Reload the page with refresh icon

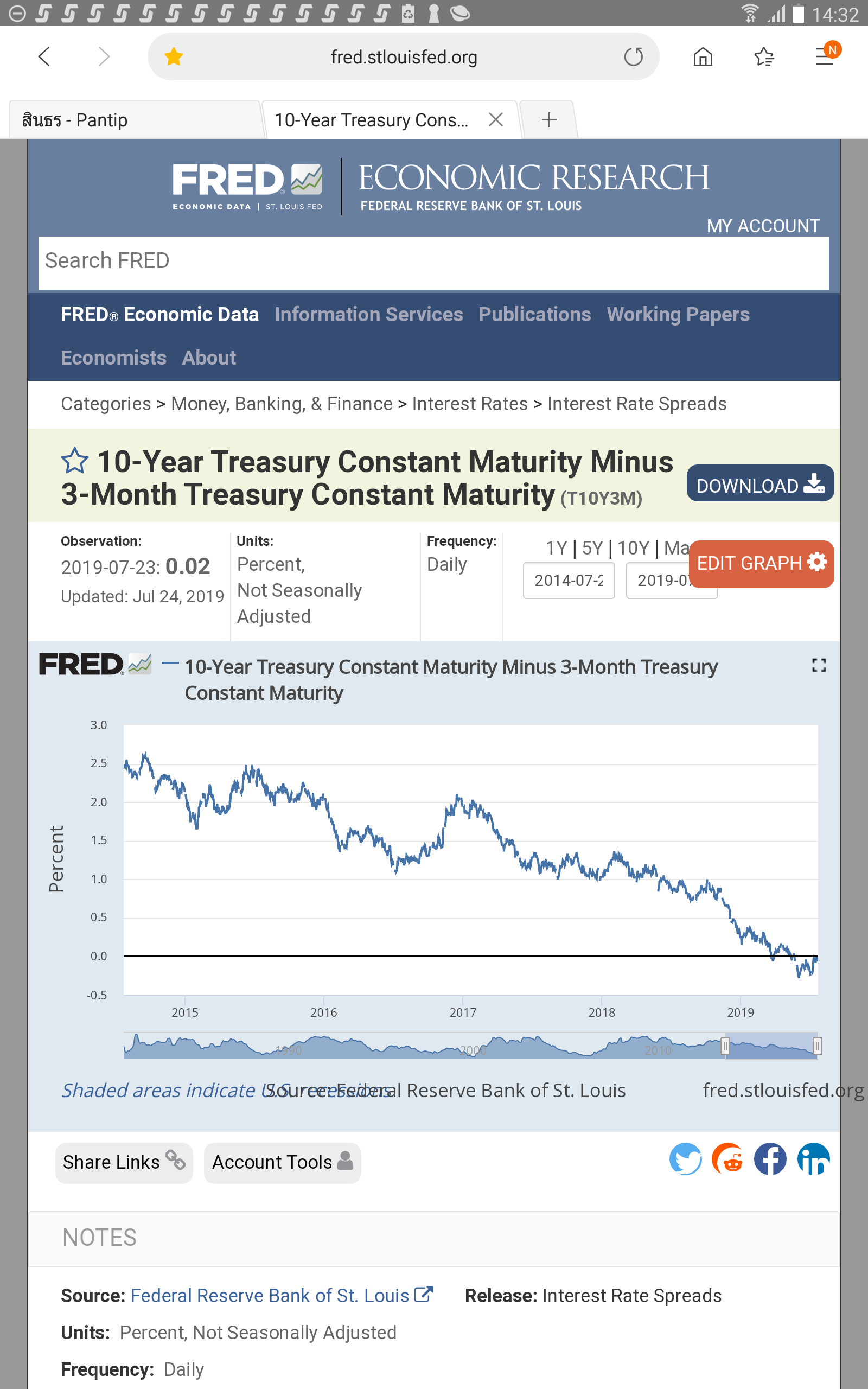[633, 57]
